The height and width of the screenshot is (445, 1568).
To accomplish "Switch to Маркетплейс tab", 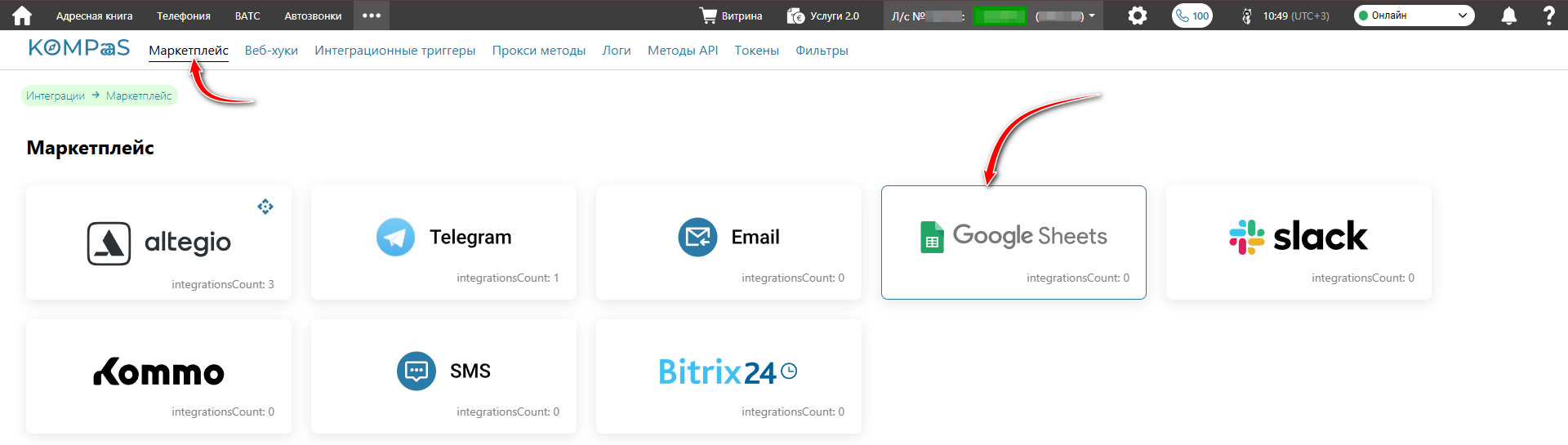I will point(189,51).
